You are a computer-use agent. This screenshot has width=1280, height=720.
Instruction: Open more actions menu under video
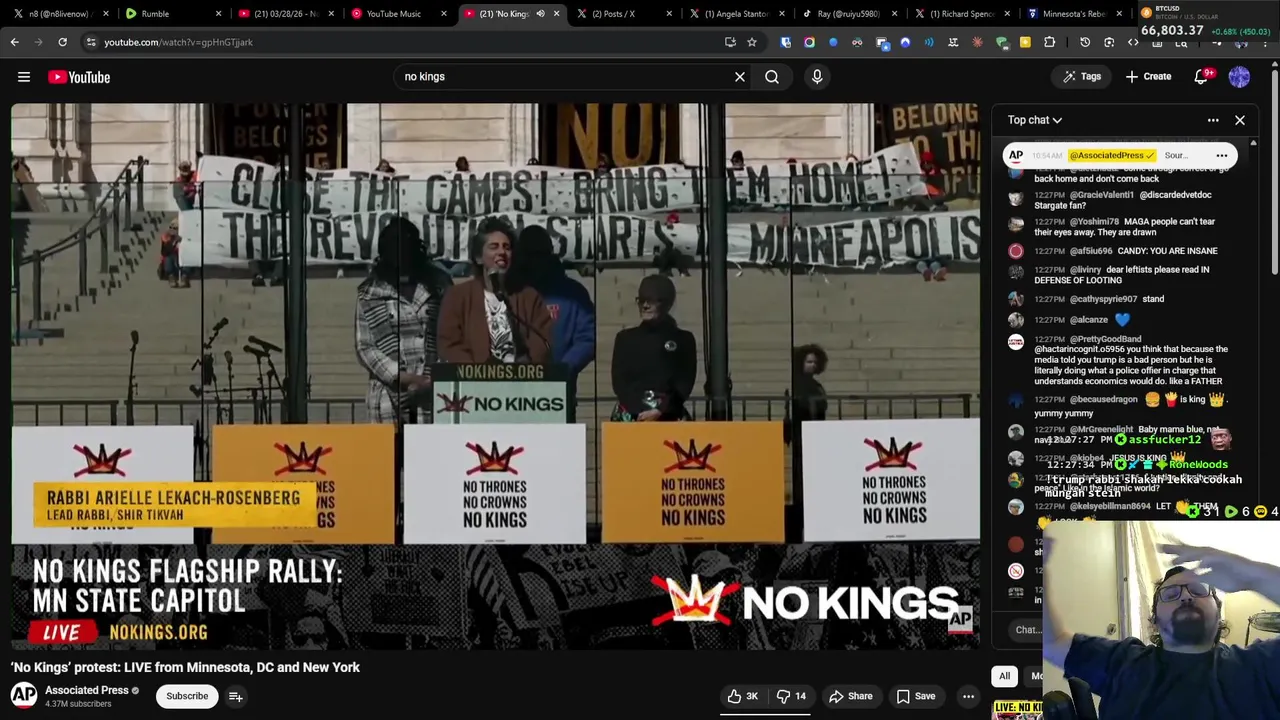[x=968, y=696]
